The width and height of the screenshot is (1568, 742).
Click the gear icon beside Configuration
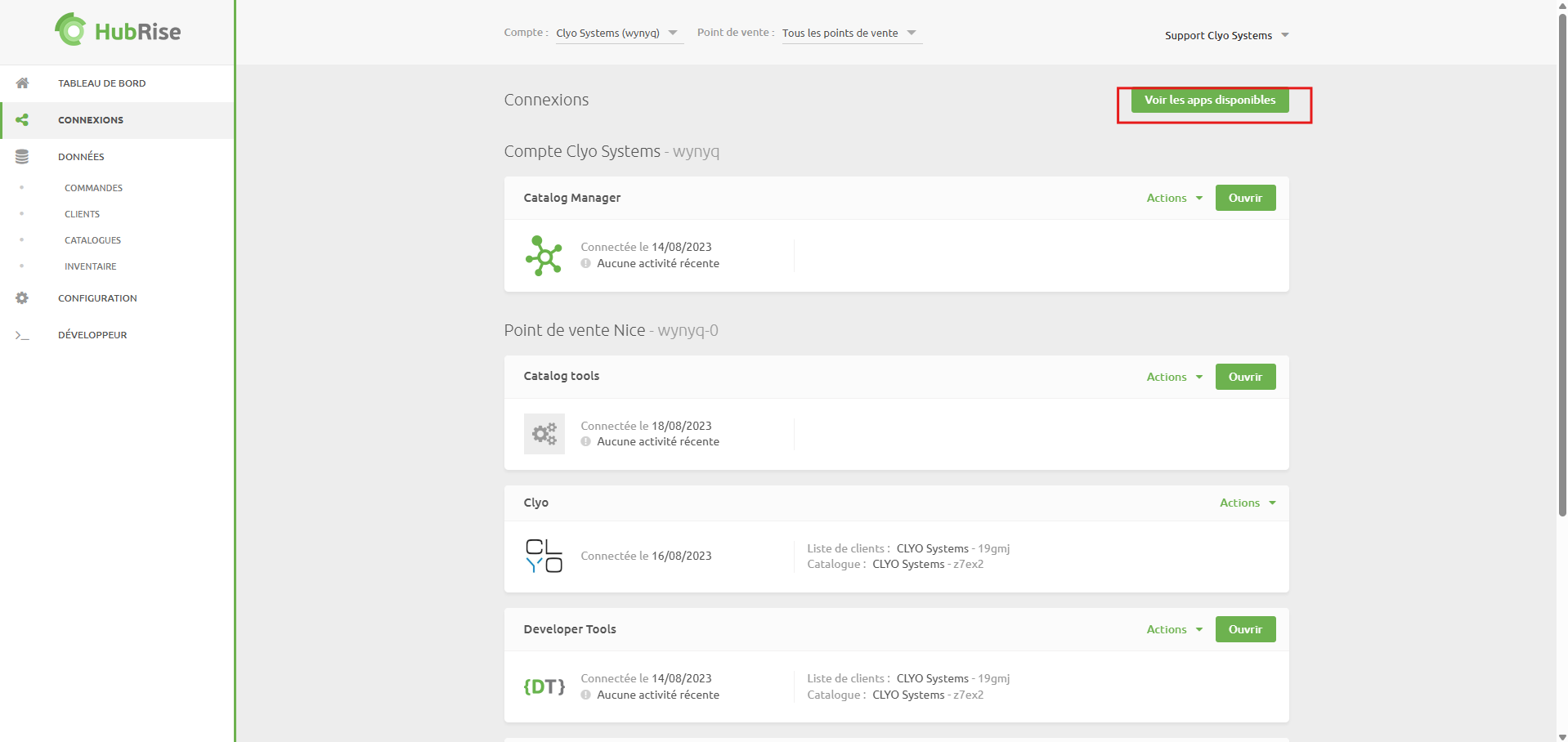[x=22, y=298]
